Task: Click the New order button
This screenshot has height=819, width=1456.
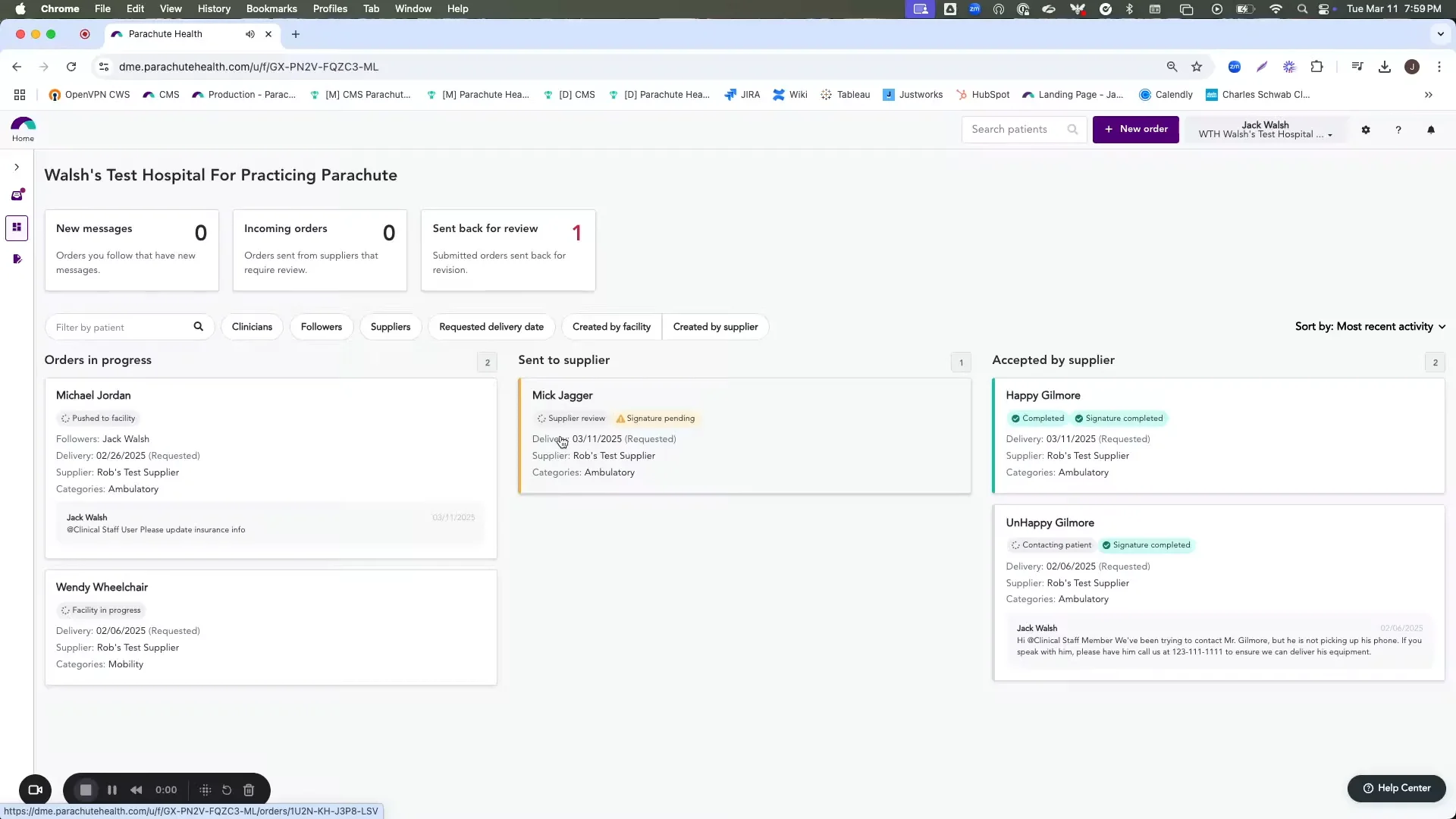Action: click(1135, 129)
